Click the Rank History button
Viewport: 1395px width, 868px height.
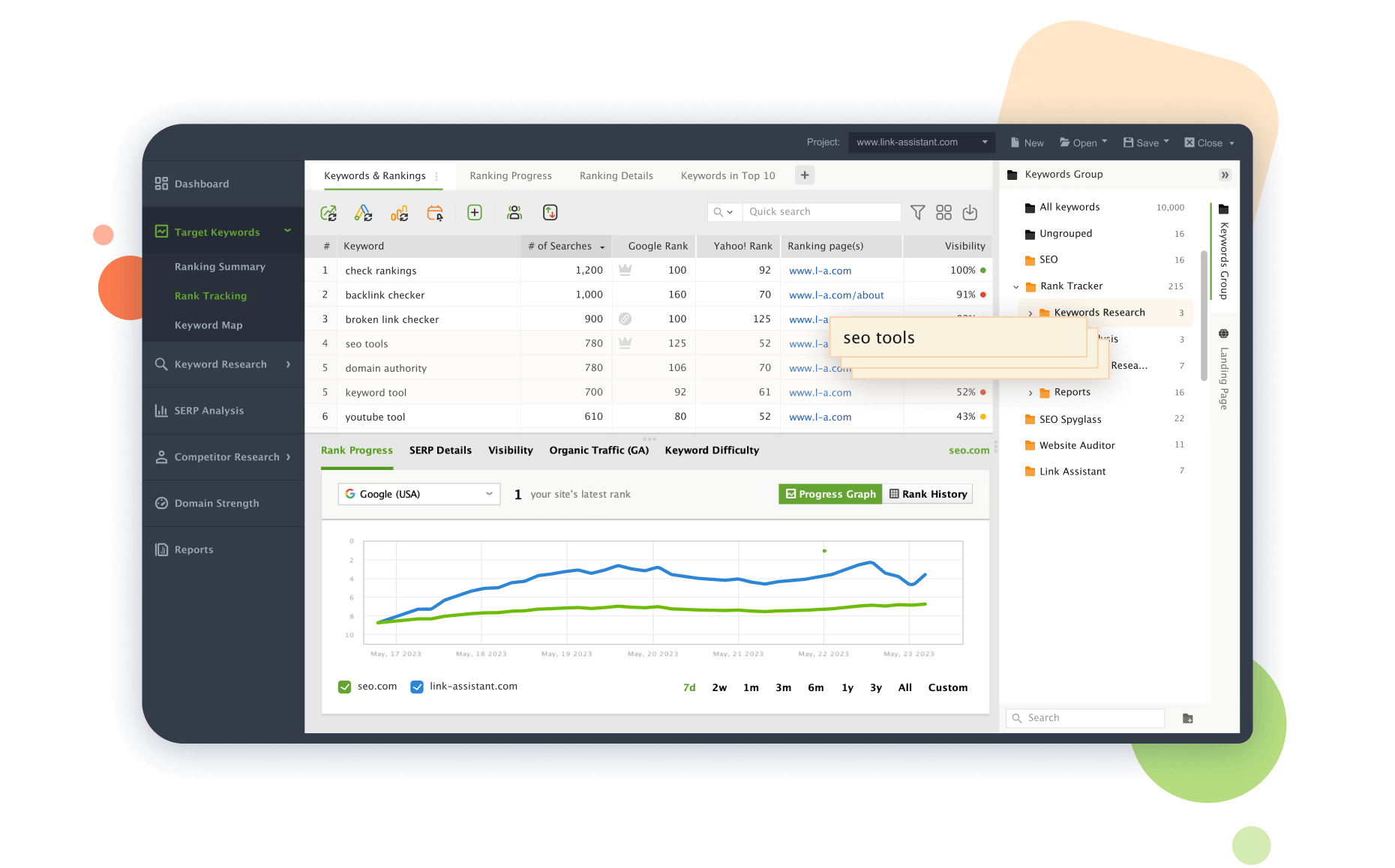(x=928, y=494)
